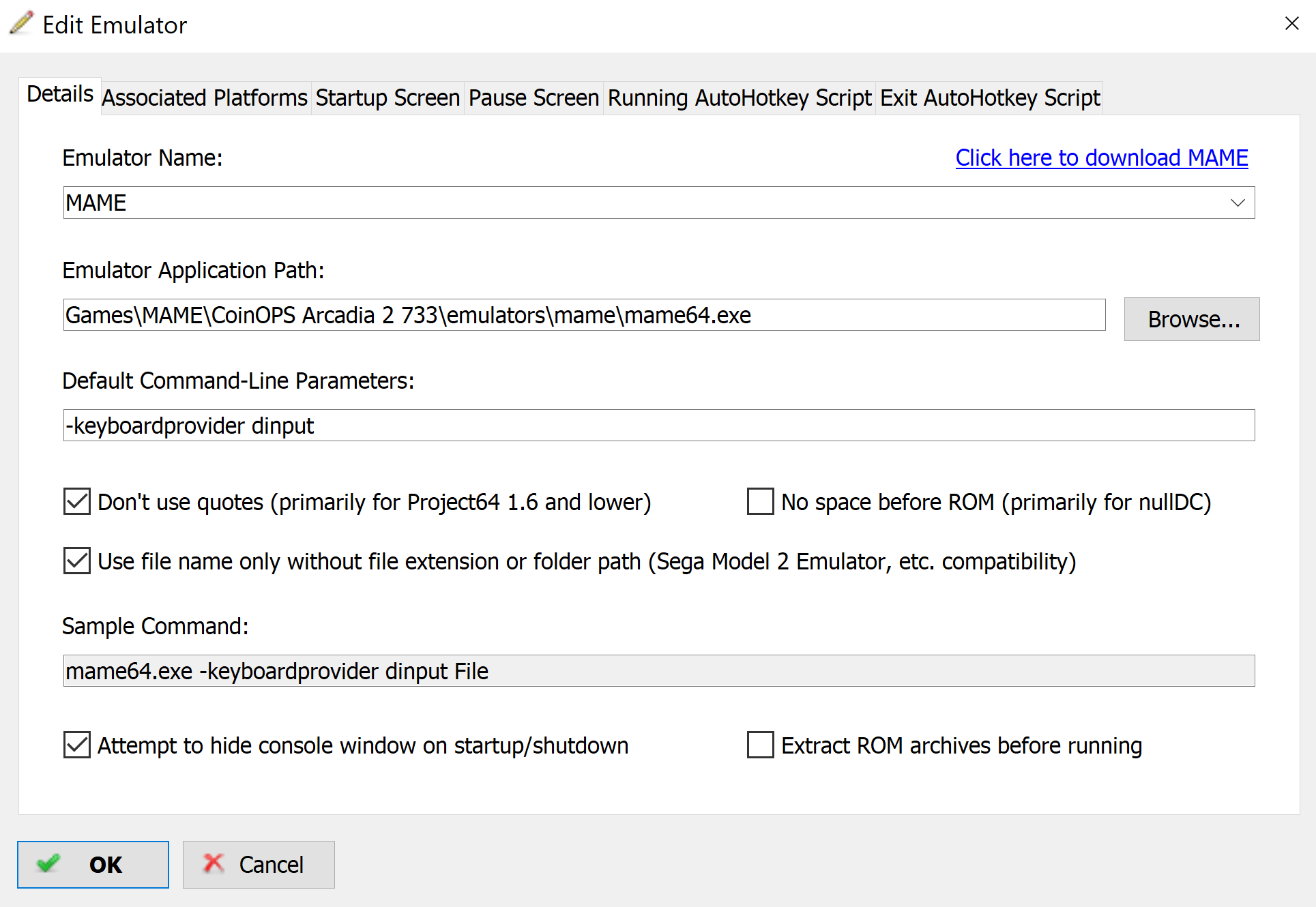Open the Associated Platforms tab
1316x907 pixels.
[x=205, y=98]
